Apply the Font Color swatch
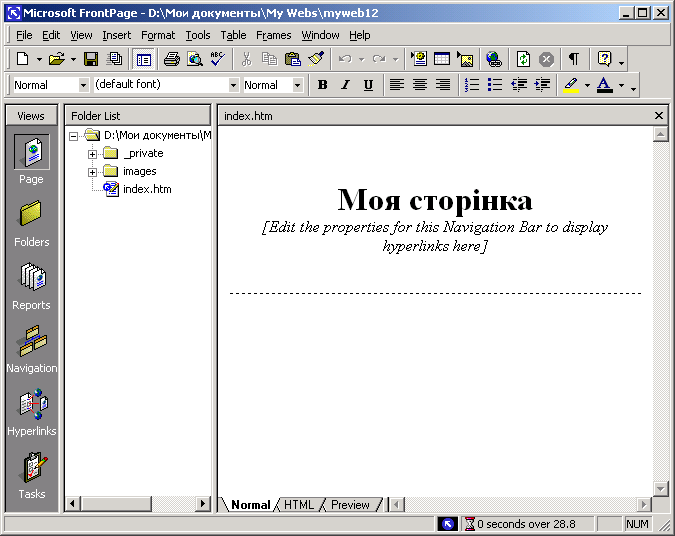 (604, 85)
